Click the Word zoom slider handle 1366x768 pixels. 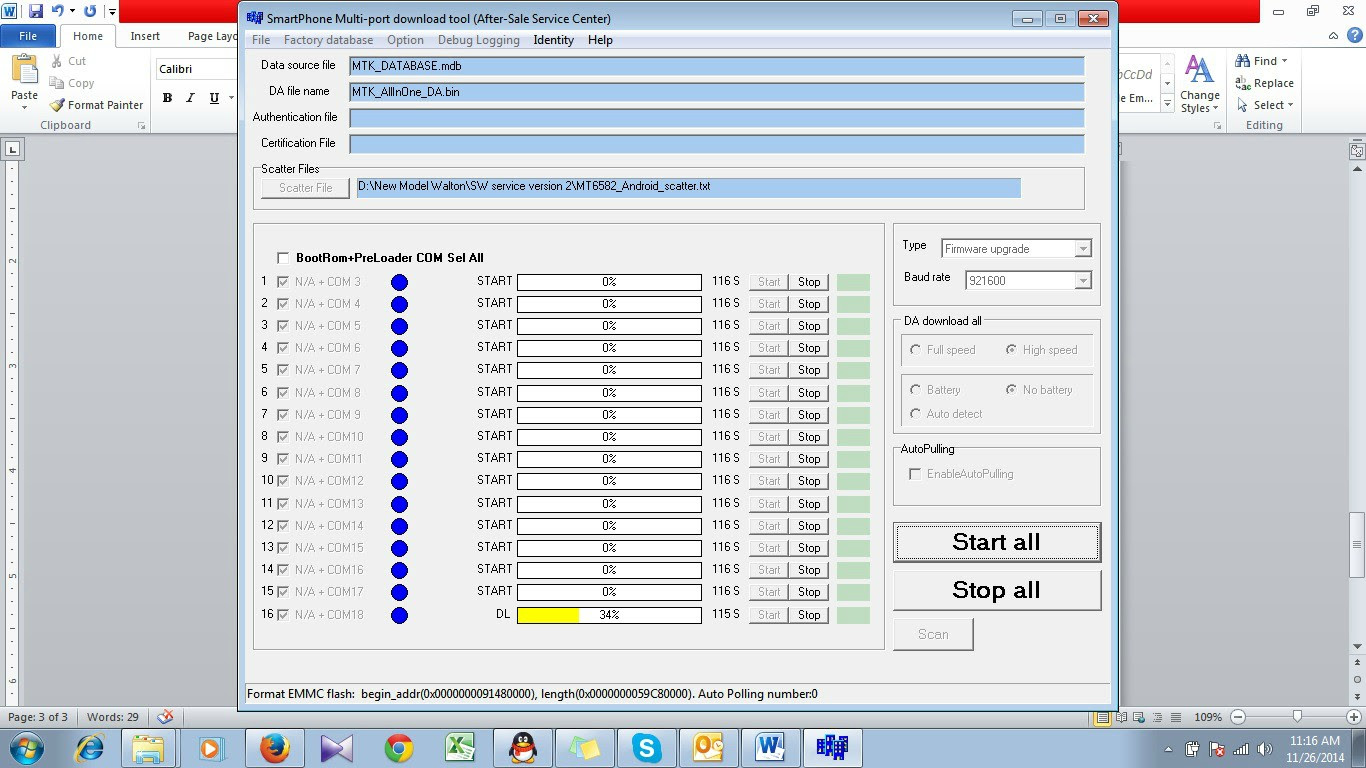click(x=1297, y=717)
